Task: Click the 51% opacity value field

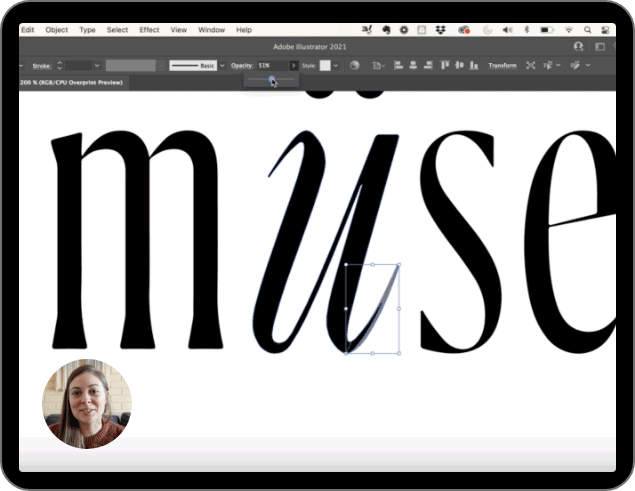Action: point(272,65)
